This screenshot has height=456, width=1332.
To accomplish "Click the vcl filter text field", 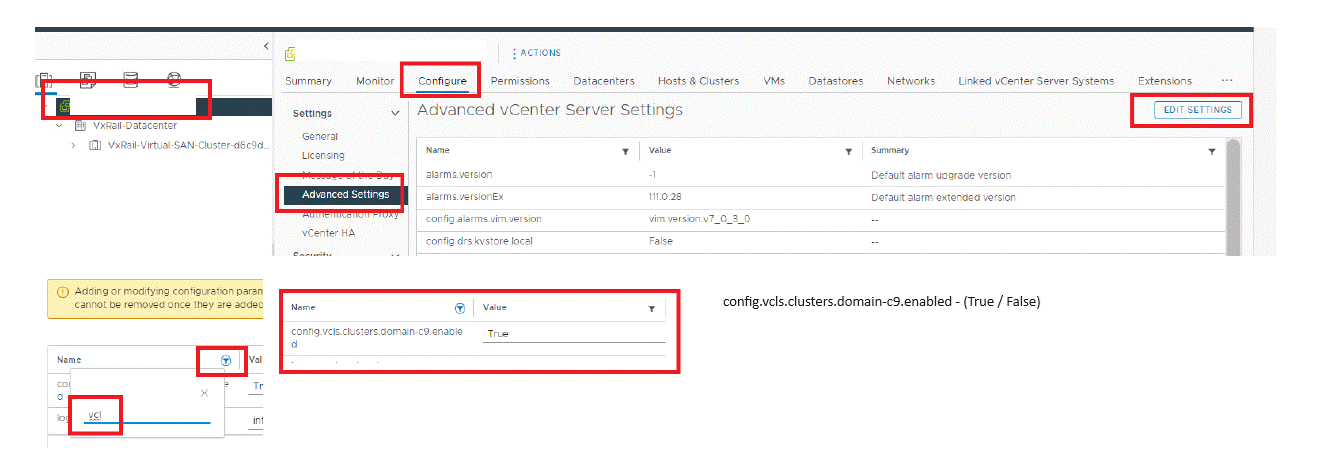I will pos(146,414).
